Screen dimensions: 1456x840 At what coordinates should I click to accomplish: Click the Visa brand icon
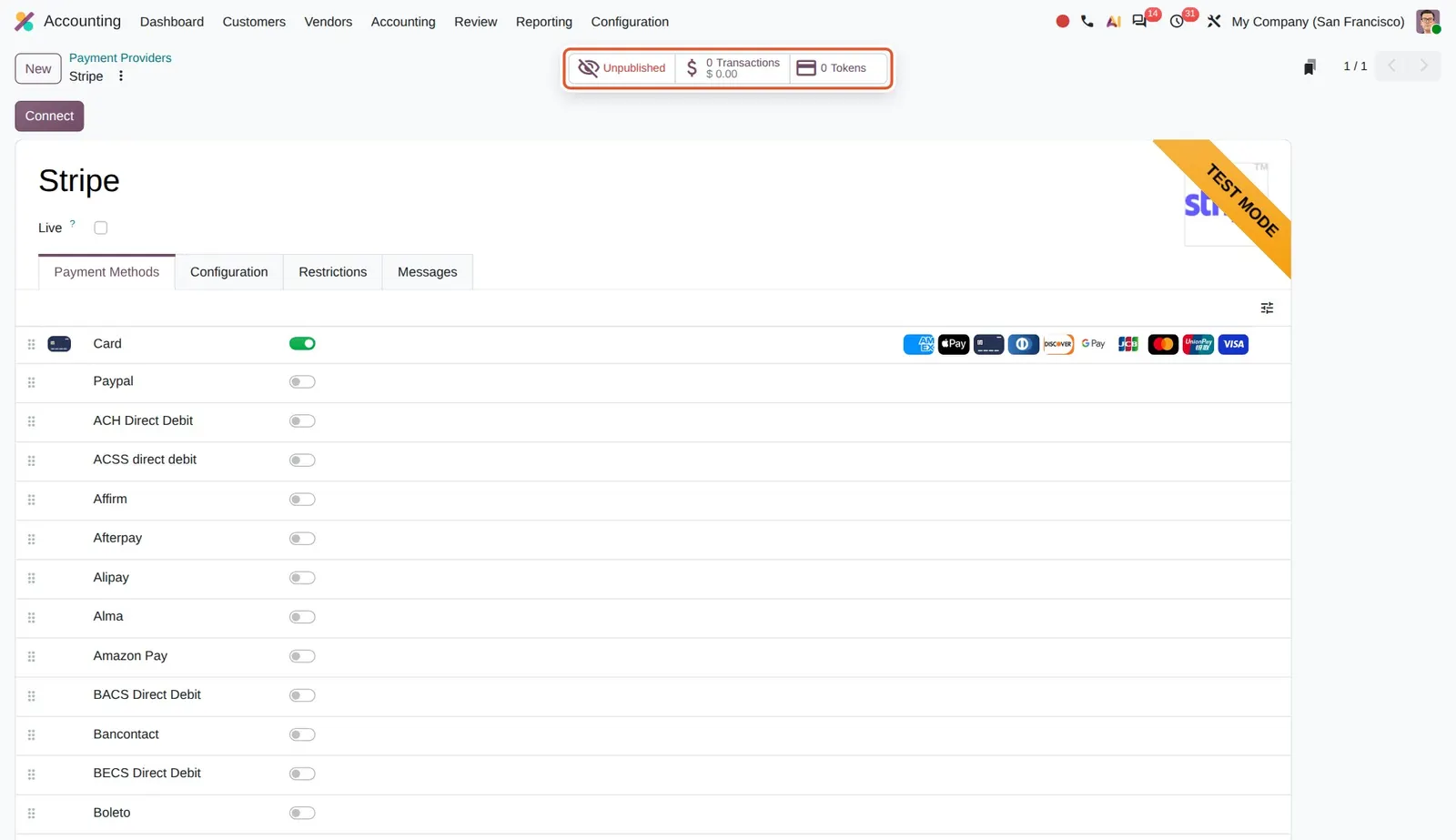coord(1233,344)
